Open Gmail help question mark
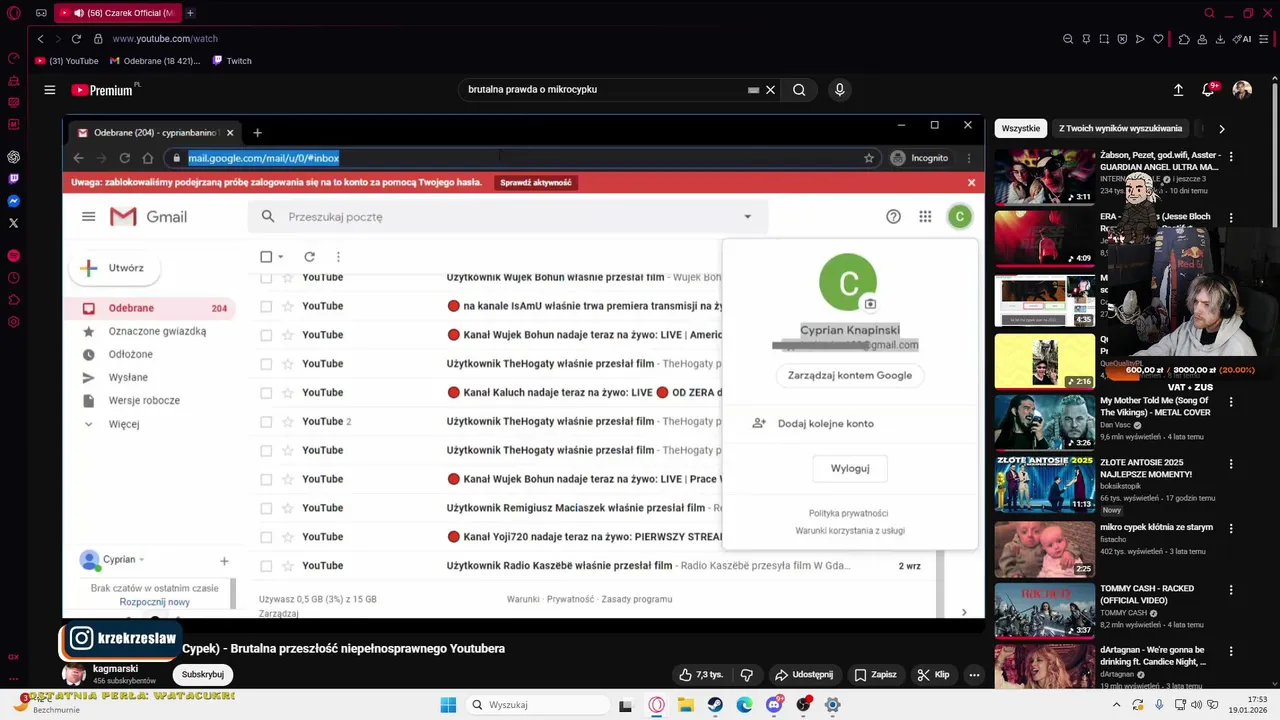The height and width of the screenshot is (720, 1280). pos(893,217)
